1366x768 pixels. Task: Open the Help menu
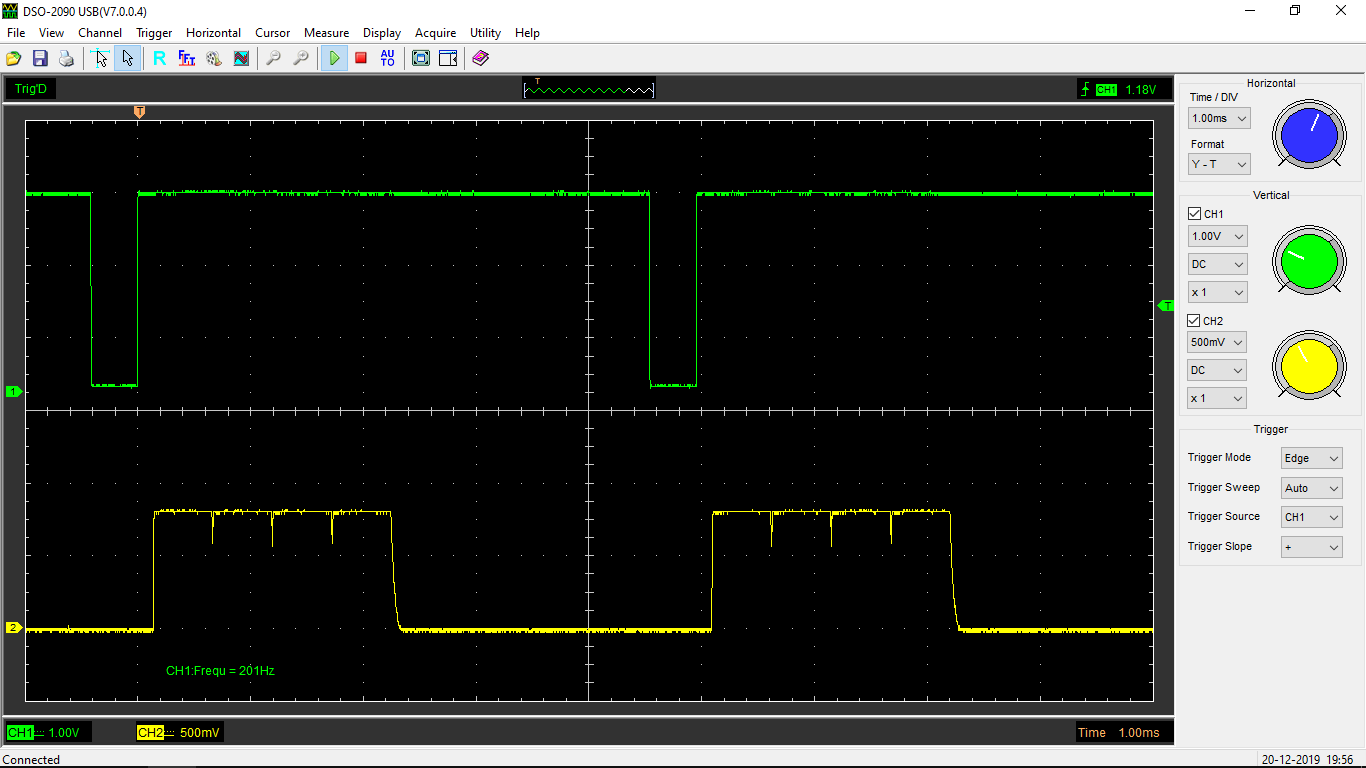[x=527, y=33]
